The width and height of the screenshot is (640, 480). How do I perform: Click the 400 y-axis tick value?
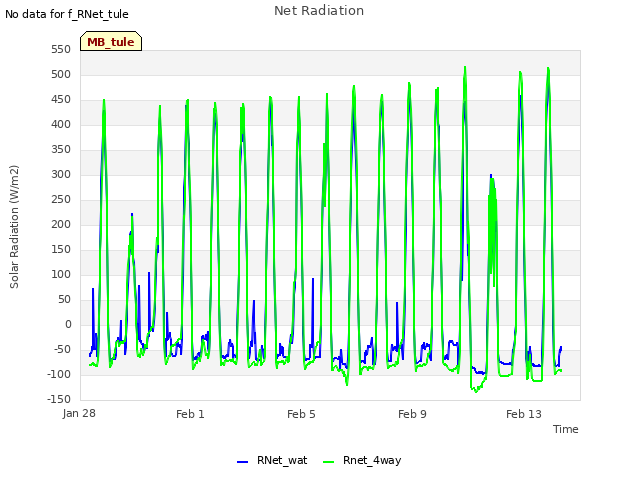pyautogui.click(x=61, y=124)
